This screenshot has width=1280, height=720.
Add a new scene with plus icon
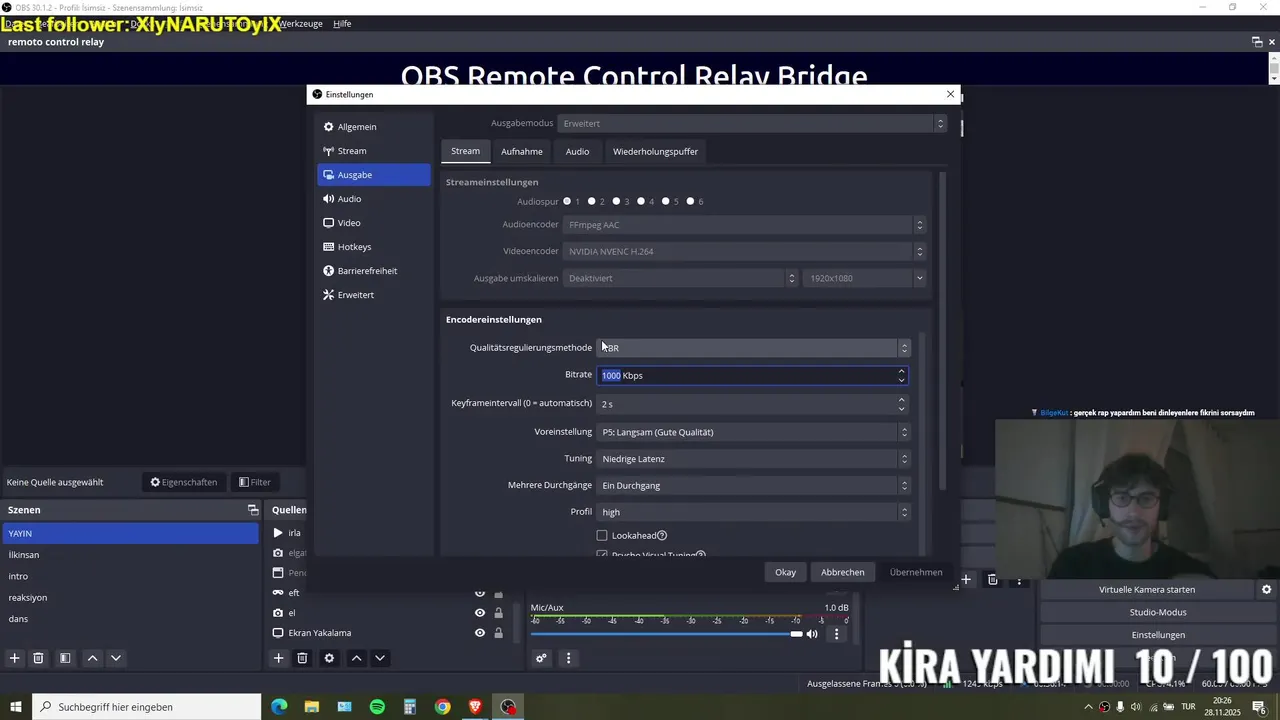pyautogui.click(x=14, y=658)
